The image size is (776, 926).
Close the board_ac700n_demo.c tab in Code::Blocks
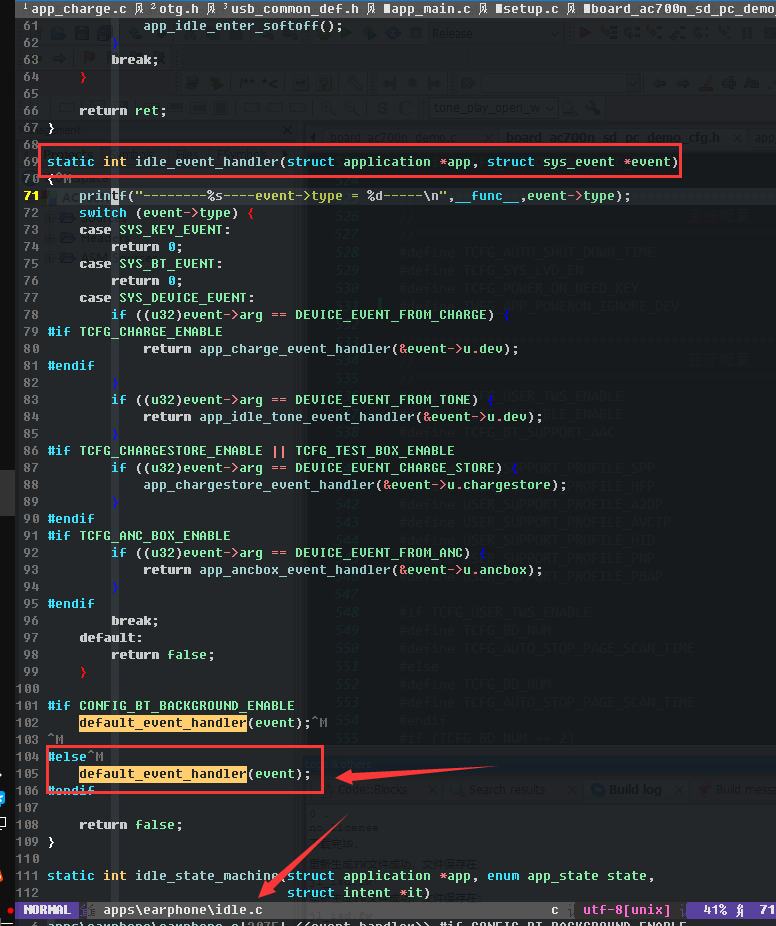489,138
